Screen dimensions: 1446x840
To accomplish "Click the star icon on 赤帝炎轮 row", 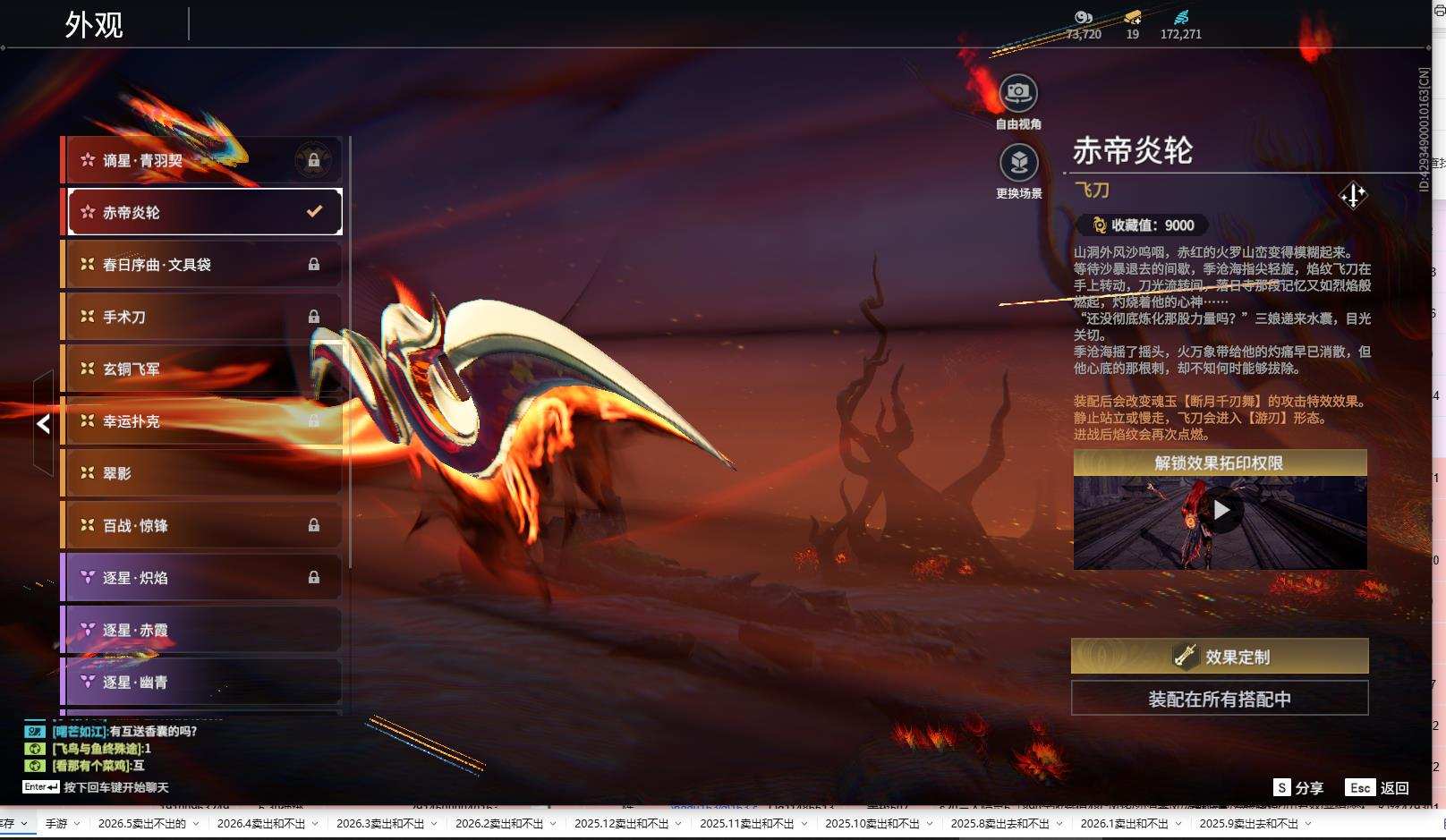I will coord(88,212).
